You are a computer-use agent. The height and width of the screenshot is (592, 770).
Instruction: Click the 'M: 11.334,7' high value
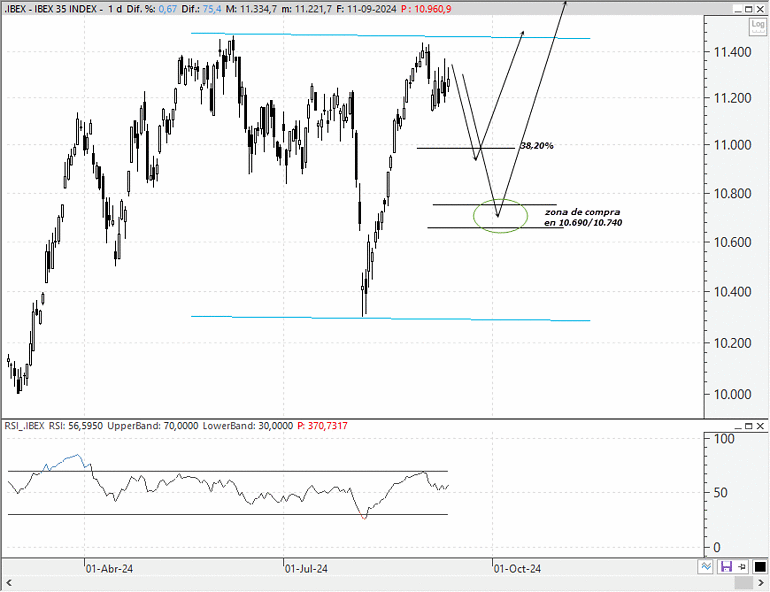[x=251, y=9]
